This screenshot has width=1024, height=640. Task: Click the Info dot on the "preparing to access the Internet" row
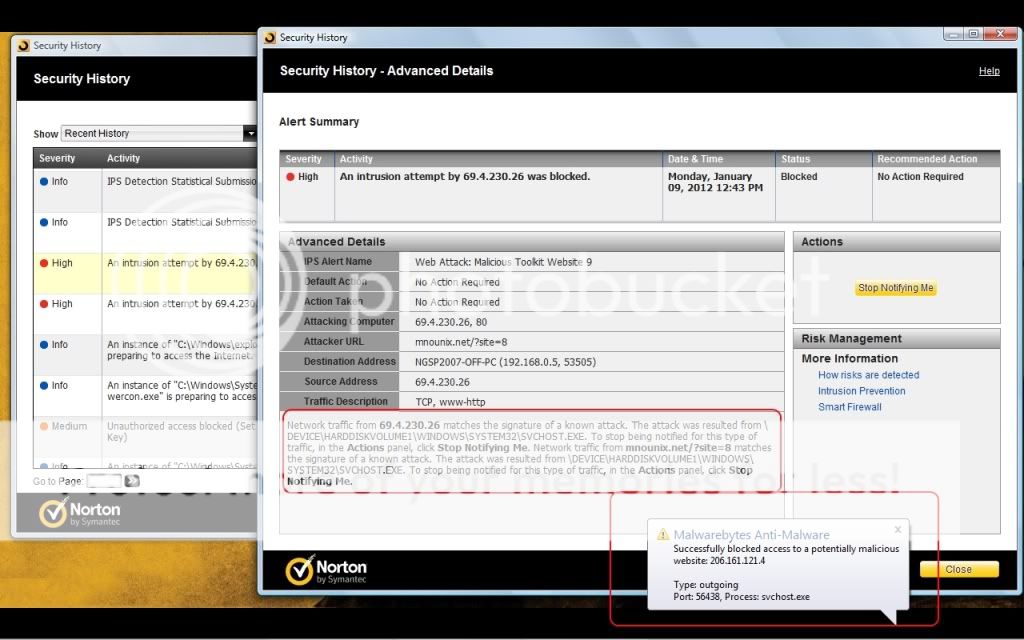tap(44, 345)
